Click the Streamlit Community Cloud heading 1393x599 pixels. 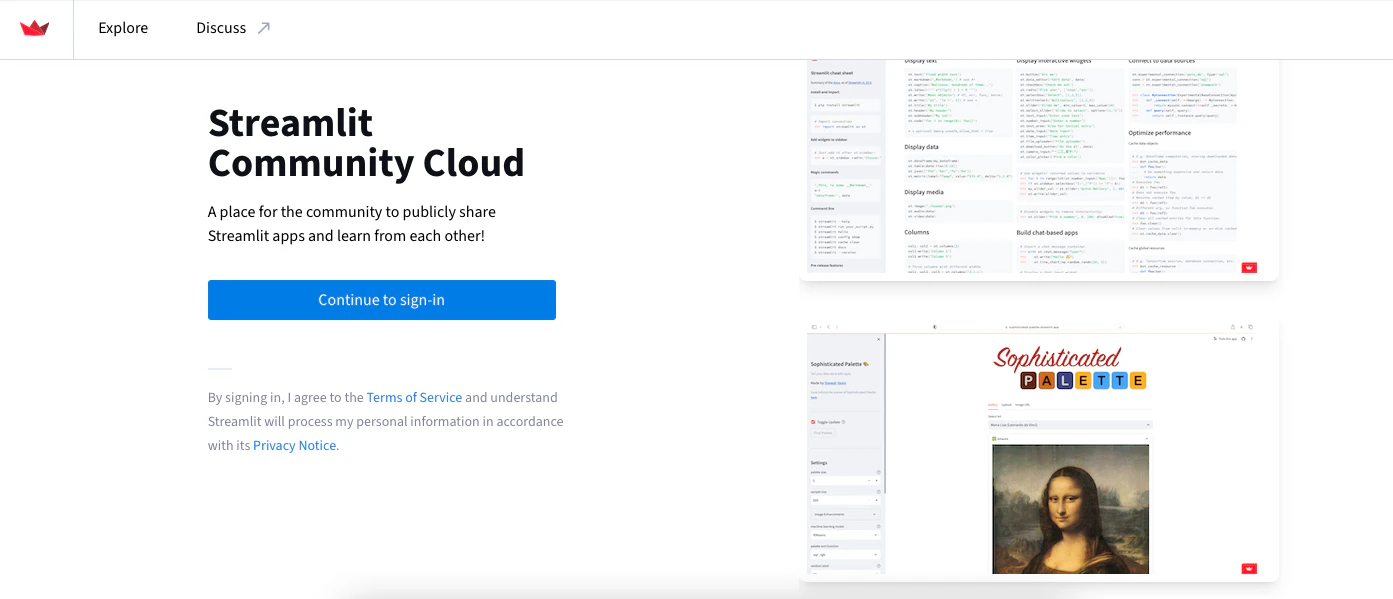(x=366, y=142)
